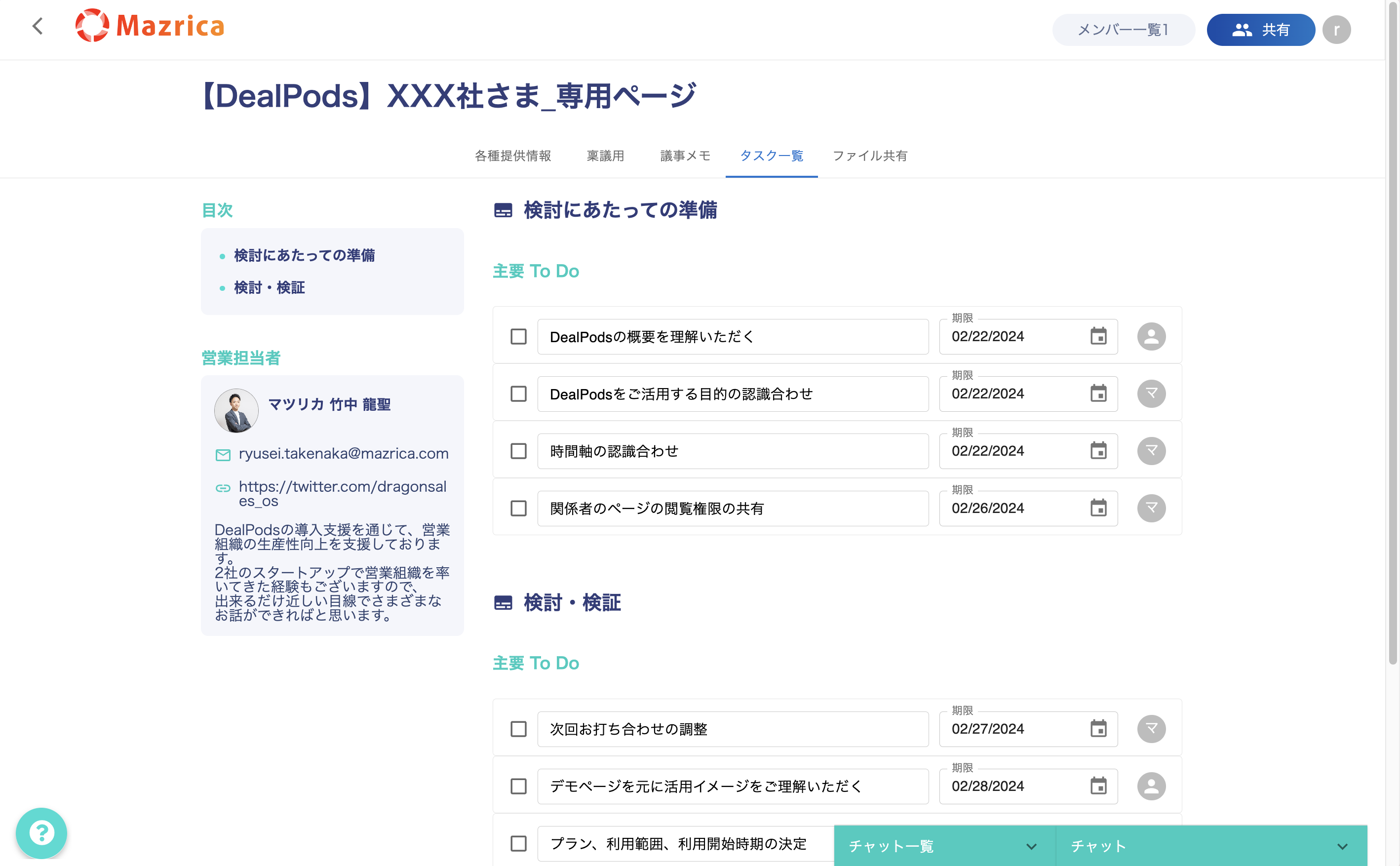Check the DealPodsの概要を理解いただく task
Screen dimensions: 1400x866
518,336
